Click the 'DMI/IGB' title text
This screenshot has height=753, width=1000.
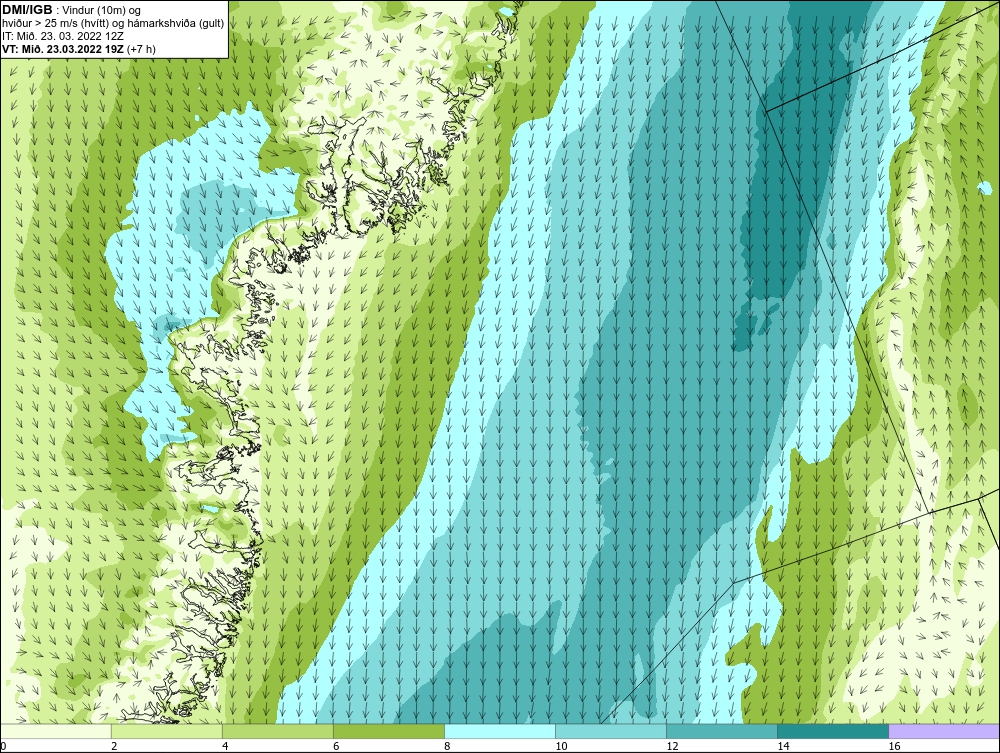tap(27, 10)
